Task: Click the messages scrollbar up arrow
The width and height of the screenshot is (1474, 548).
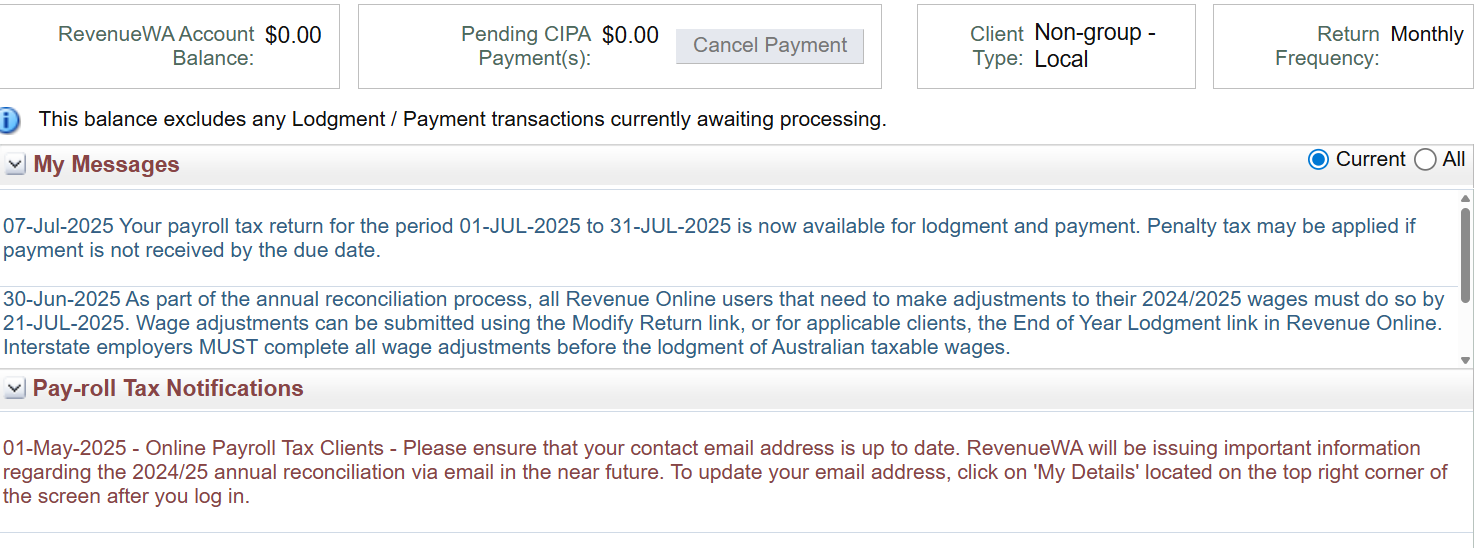Action: click(x=1466, y=198)
